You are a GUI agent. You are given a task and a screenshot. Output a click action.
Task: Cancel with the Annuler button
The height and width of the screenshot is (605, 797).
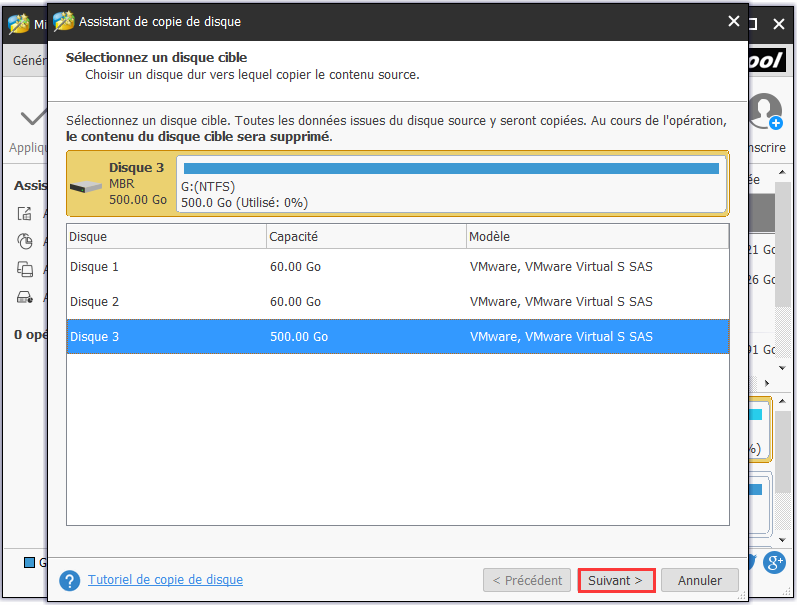pos(699,580)
